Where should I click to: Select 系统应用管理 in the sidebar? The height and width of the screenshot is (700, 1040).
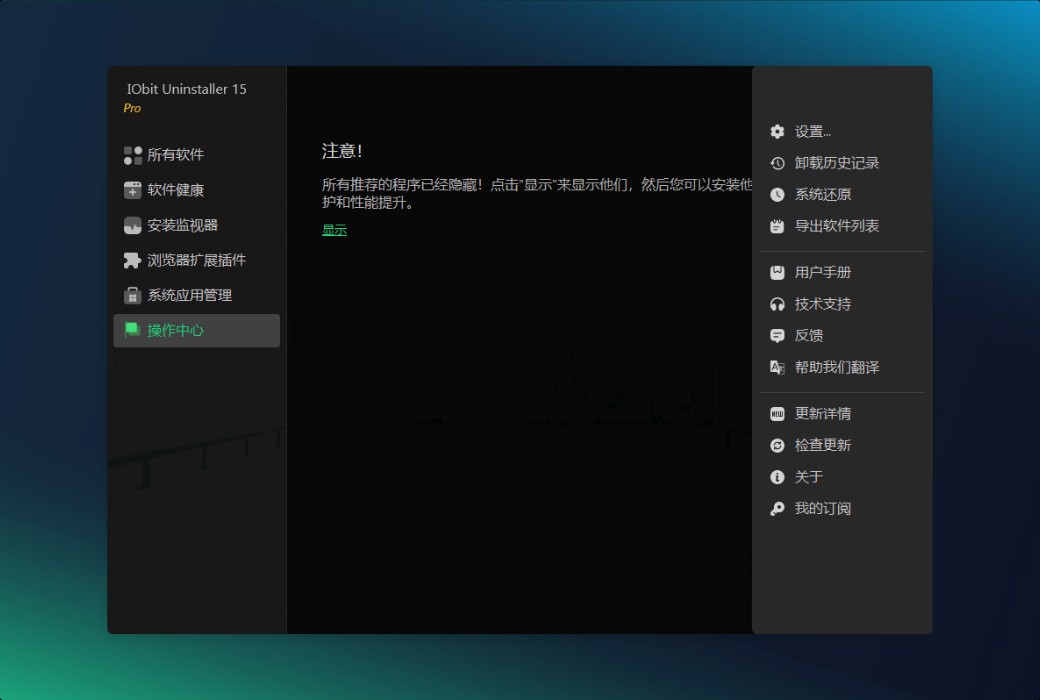pyautogui.click(x=196, y=295)
